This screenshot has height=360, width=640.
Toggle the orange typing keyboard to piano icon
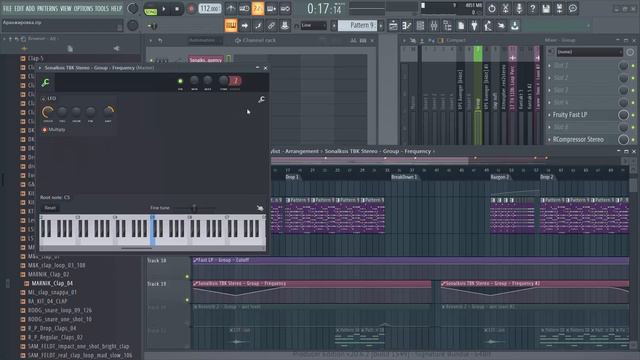(231, 25)
